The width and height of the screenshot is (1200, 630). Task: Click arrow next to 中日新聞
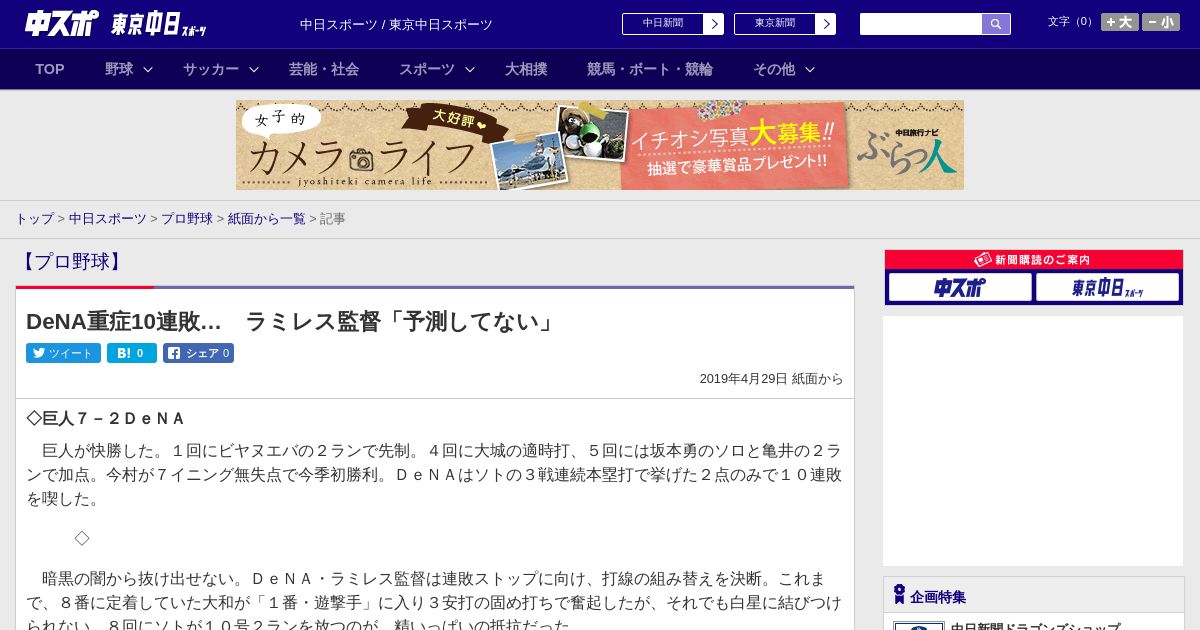[713, 24]
